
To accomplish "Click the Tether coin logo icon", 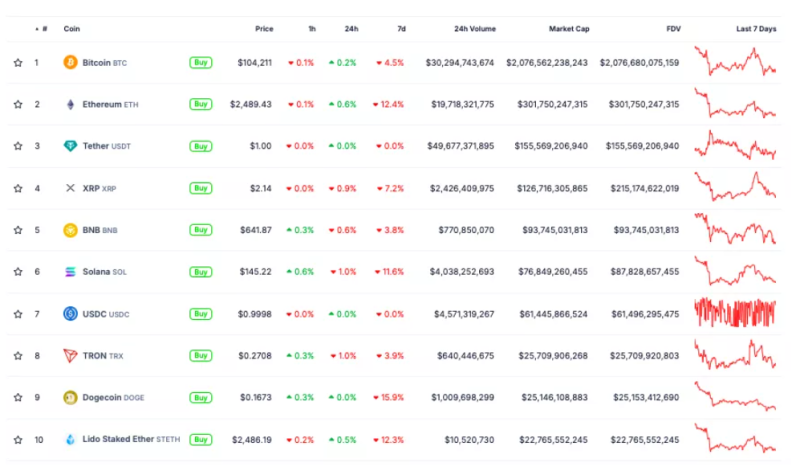I will (x=70, y=146).
